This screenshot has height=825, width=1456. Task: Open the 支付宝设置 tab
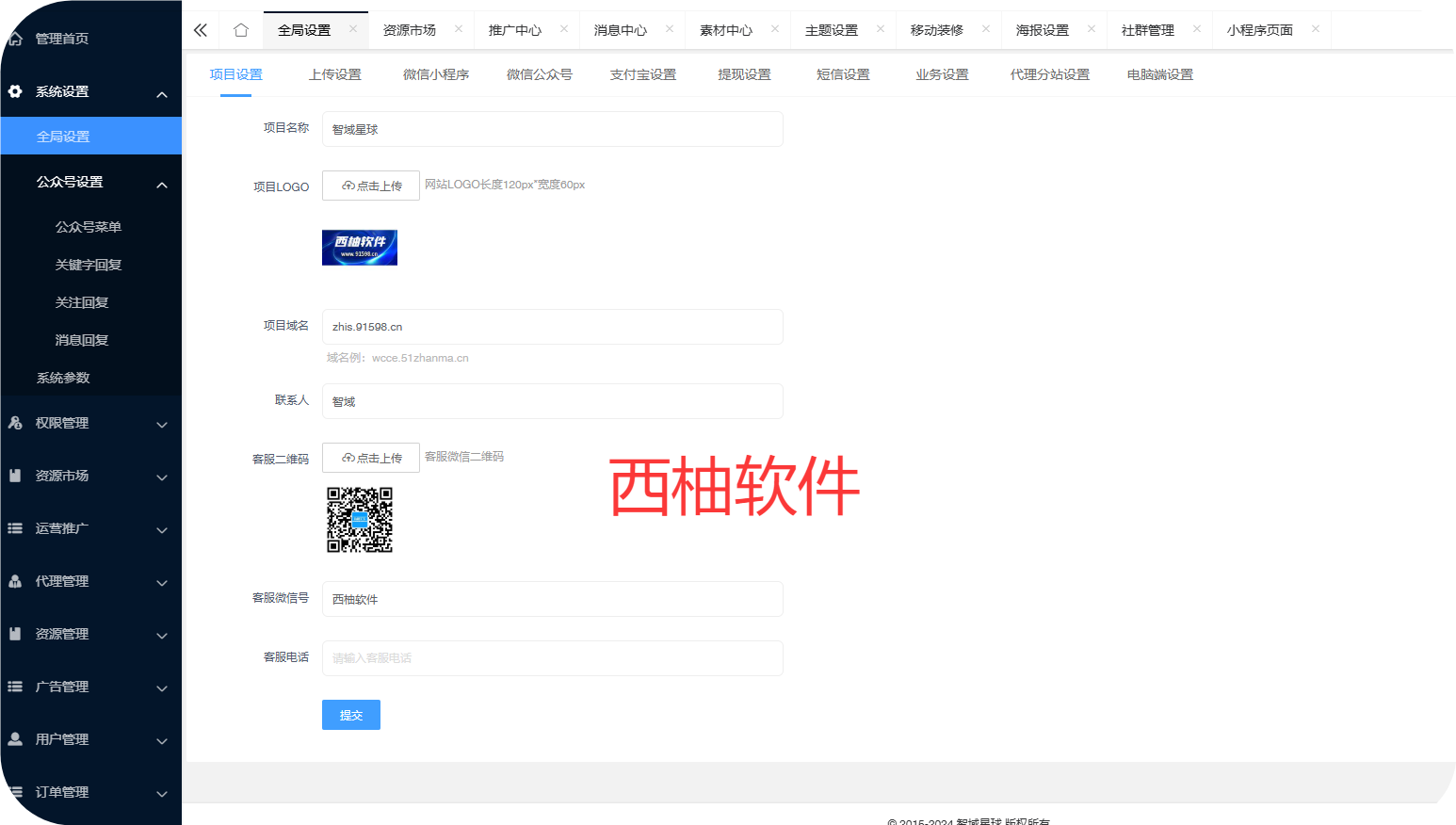point(642,74)
